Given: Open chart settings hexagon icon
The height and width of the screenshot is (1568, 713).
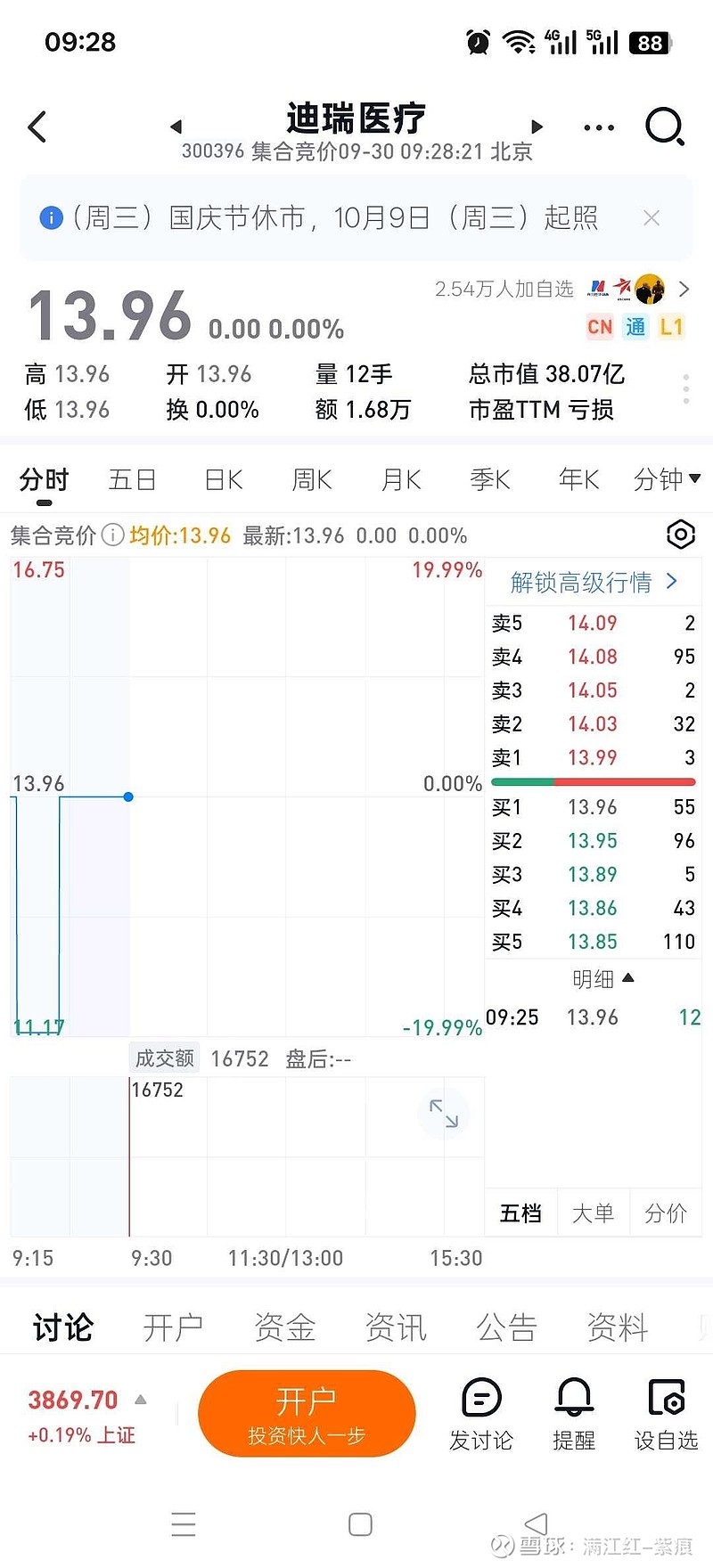Looking at the screenshot, I should click(680, 535).
